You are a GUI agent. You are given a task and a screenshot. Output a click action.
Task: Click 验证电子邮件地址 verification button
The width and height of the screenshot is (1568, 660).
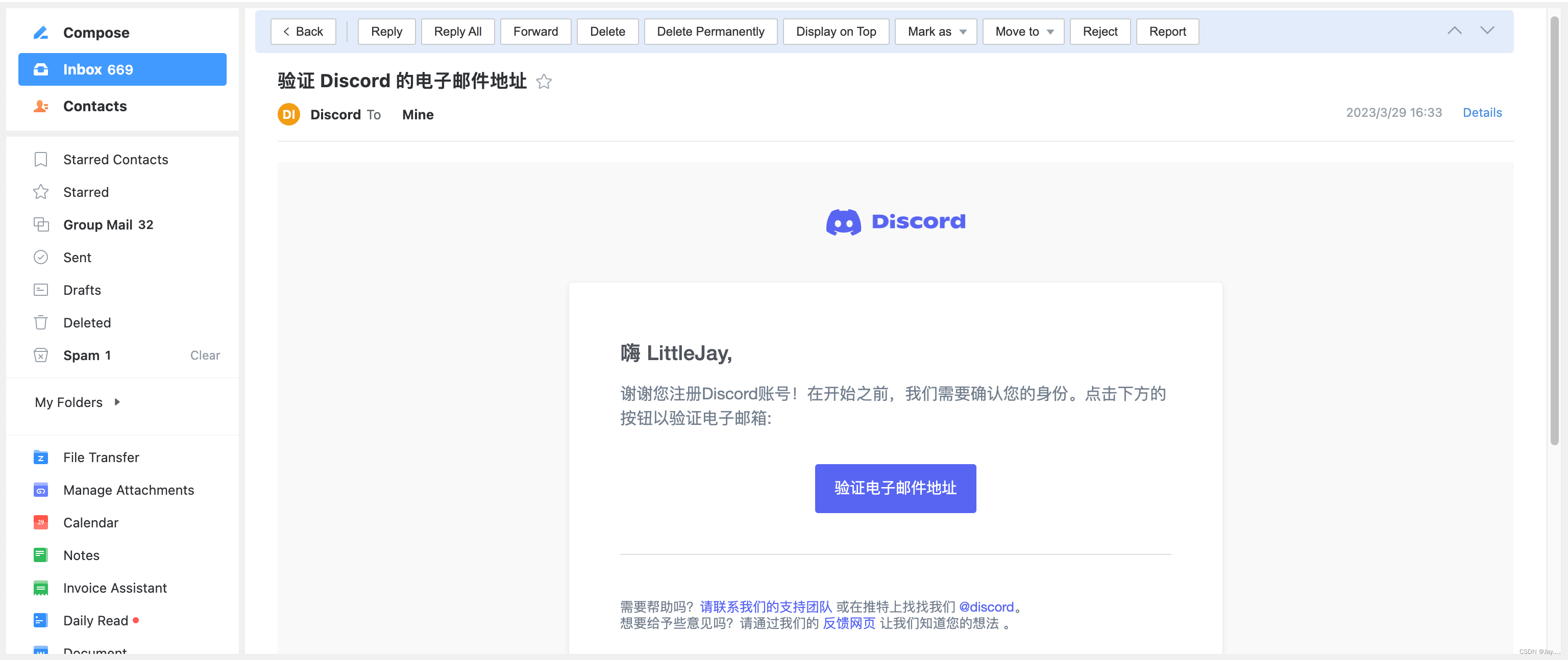pos(895,488)
